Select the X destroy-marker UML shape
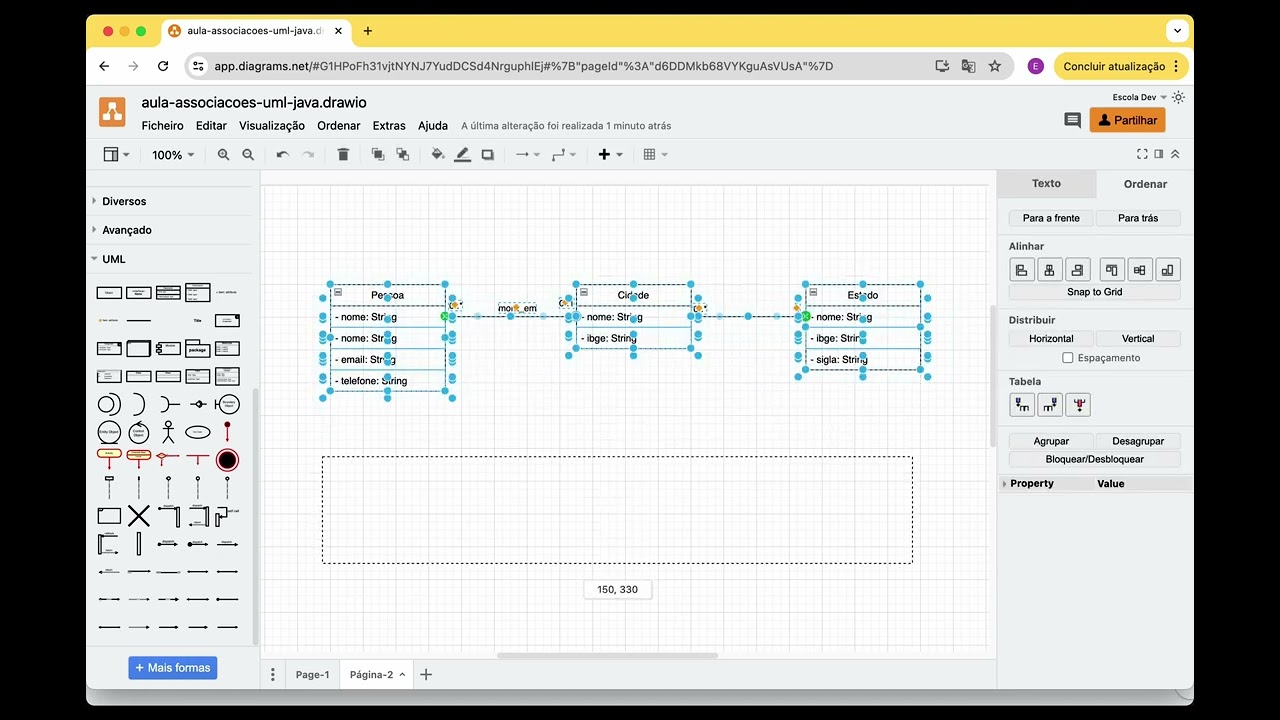The width and height of the screenshot is (1280, 720). coord(139,516)
